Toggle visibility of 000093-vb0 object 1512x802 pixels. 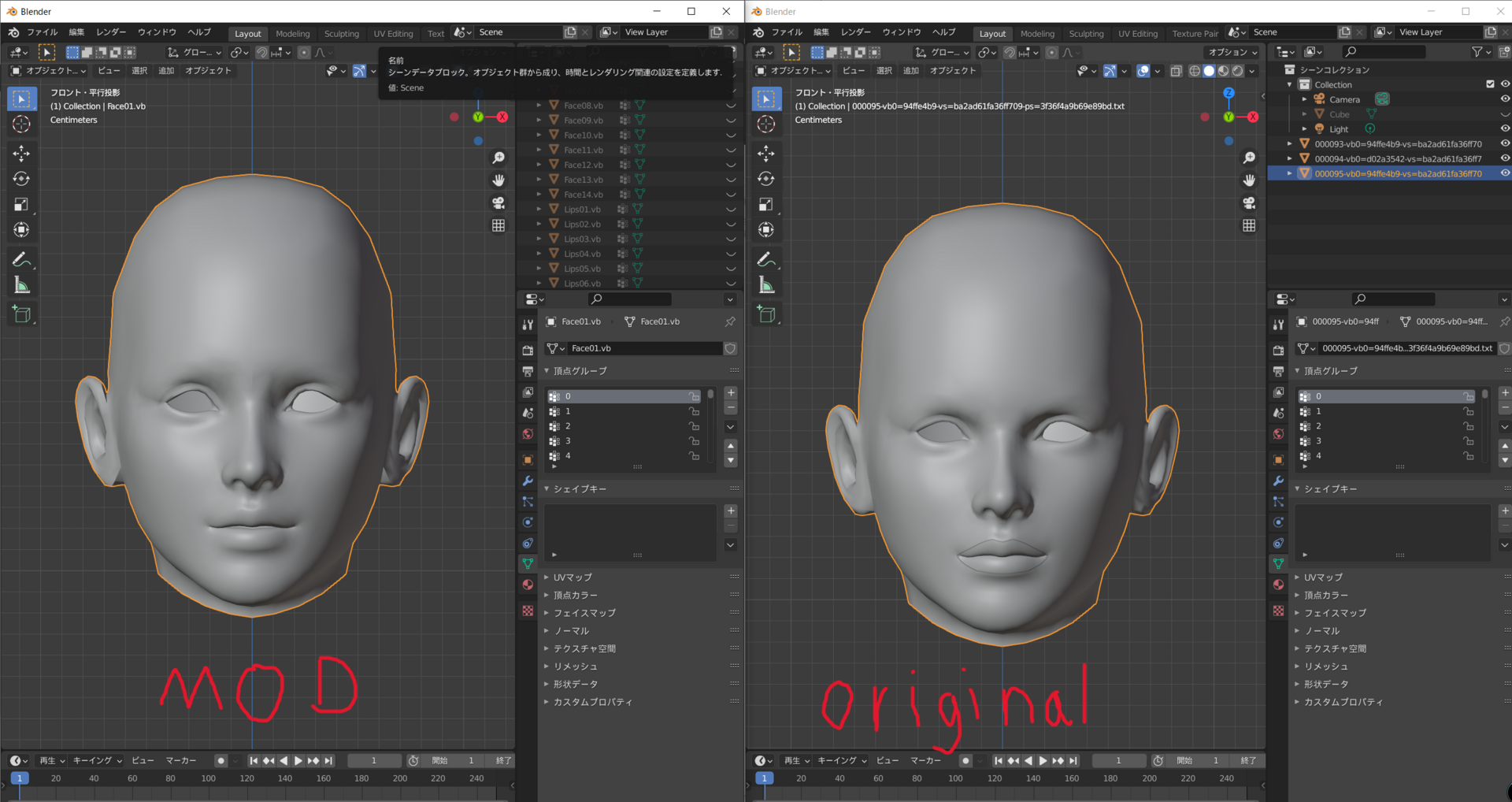(1505, 143)
